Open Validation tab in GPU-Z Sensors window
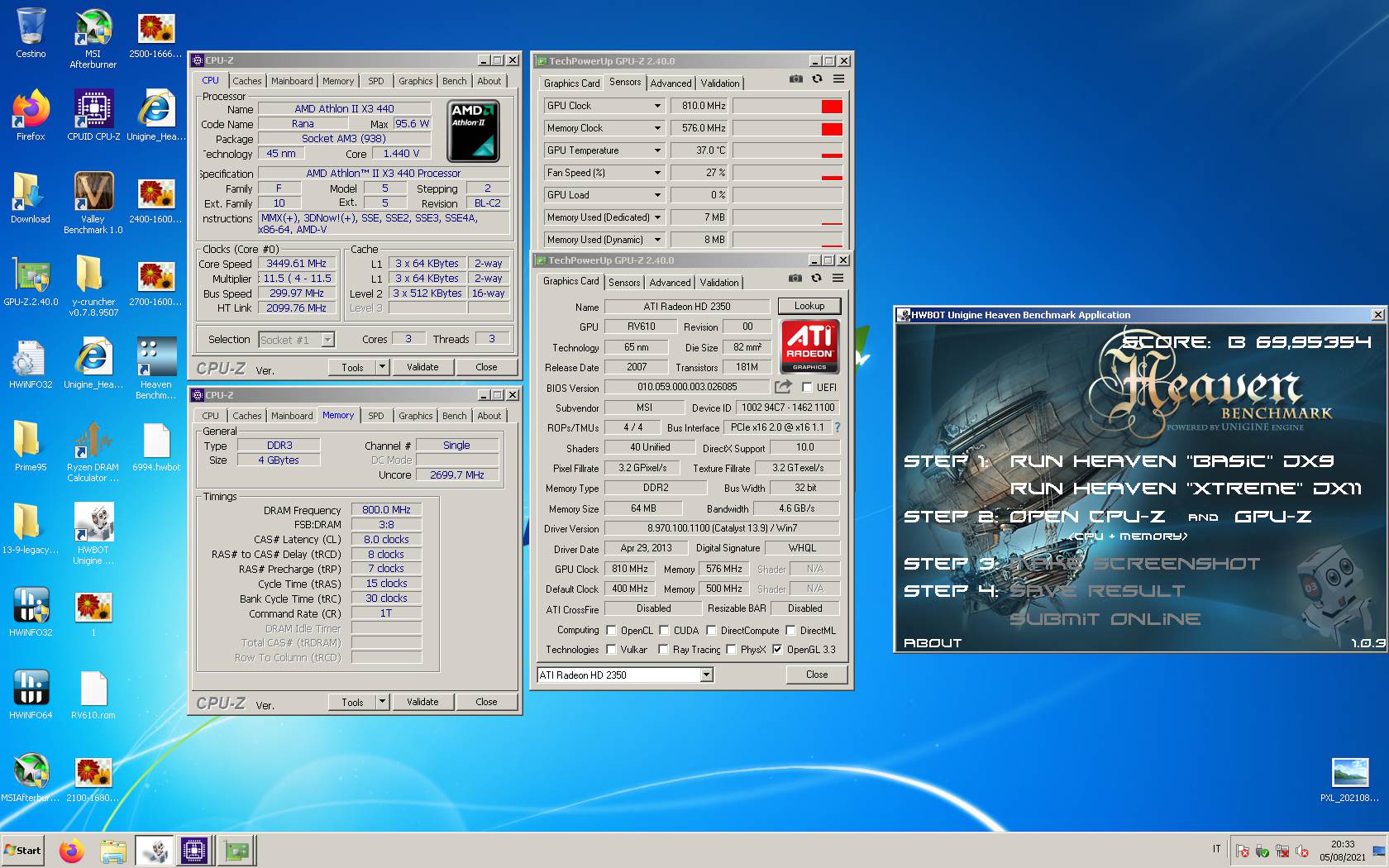Screen dimensions: 1389x868 (720, 83)
